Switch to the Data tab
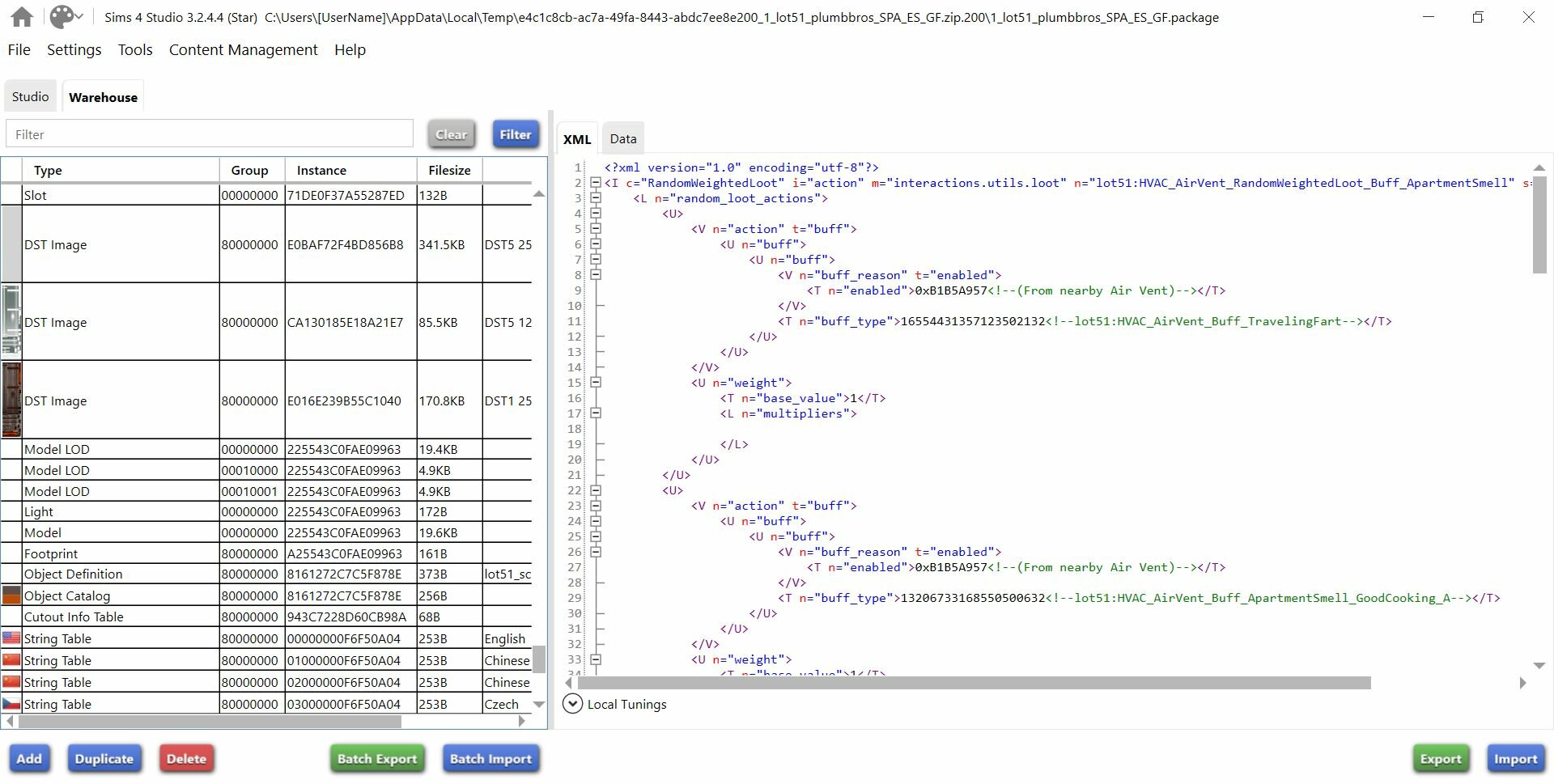1554x784 pixels. tap(623, 139)
